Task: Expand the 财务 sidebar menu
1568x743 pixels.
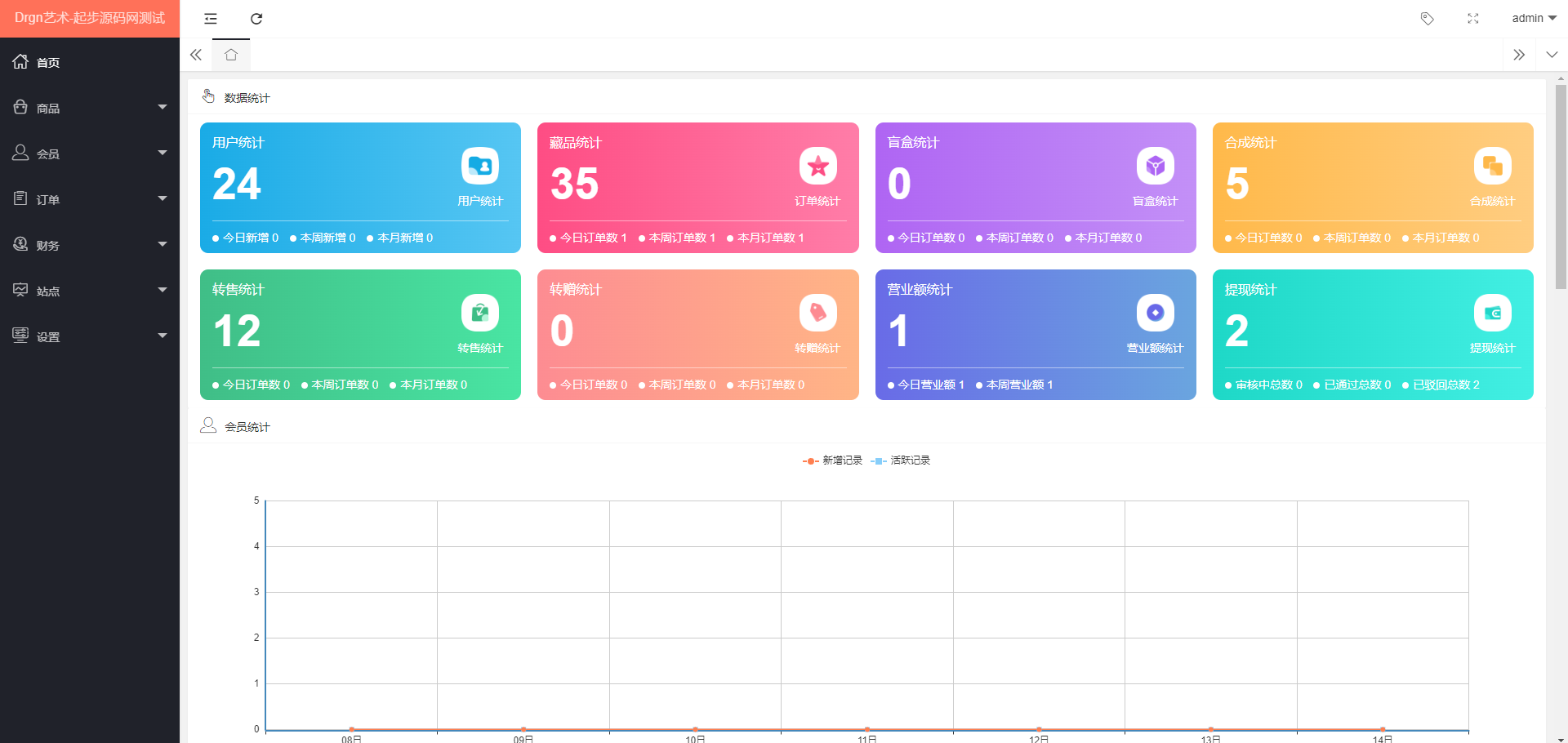Action: pyautogui.click(x=90, y=245)
